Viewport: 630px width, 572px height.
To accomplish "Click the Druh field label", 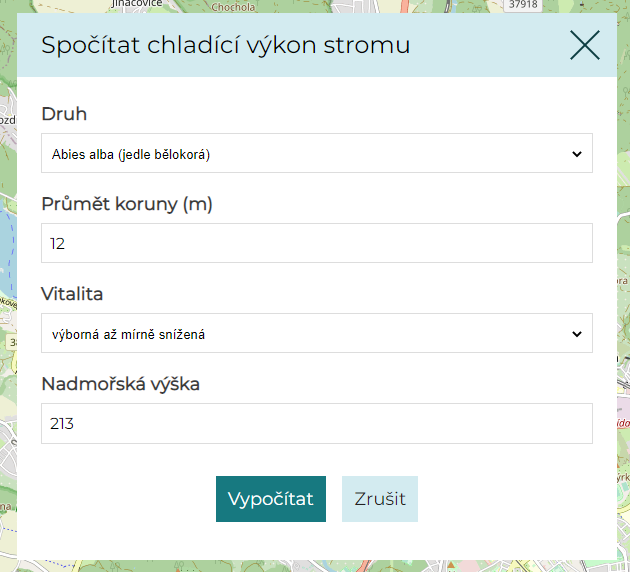I will (x=64, y=114).
